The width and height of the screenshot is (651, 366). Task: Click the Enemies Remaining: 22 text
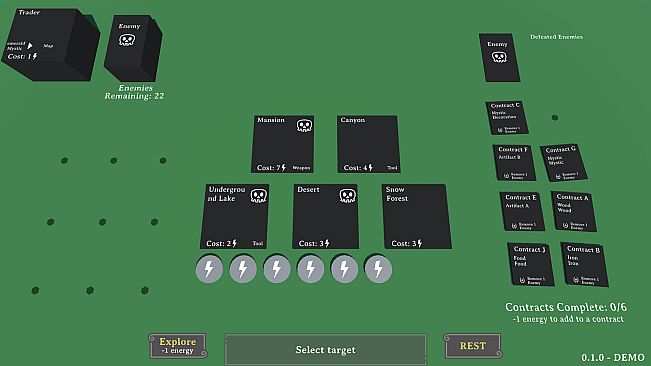coord(135,92)
